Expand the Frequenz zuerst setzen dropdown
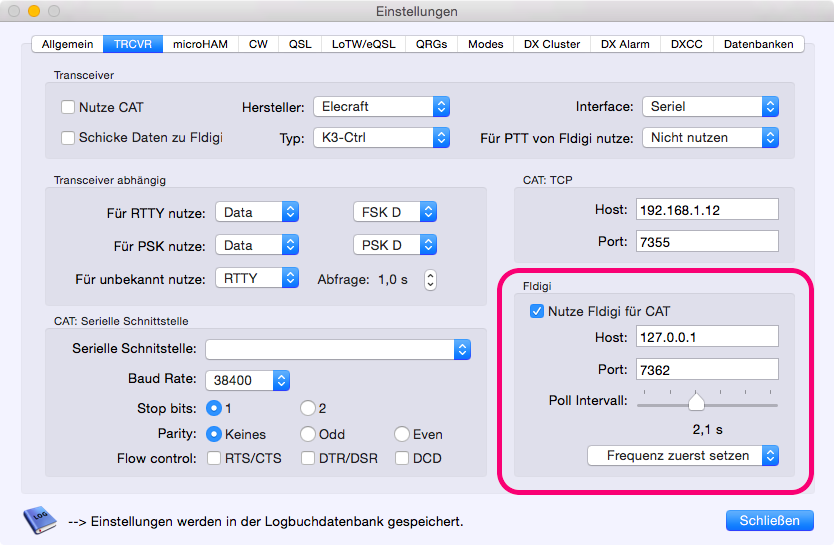The height and width of the screenshot is (545, 834). [682, 456]
